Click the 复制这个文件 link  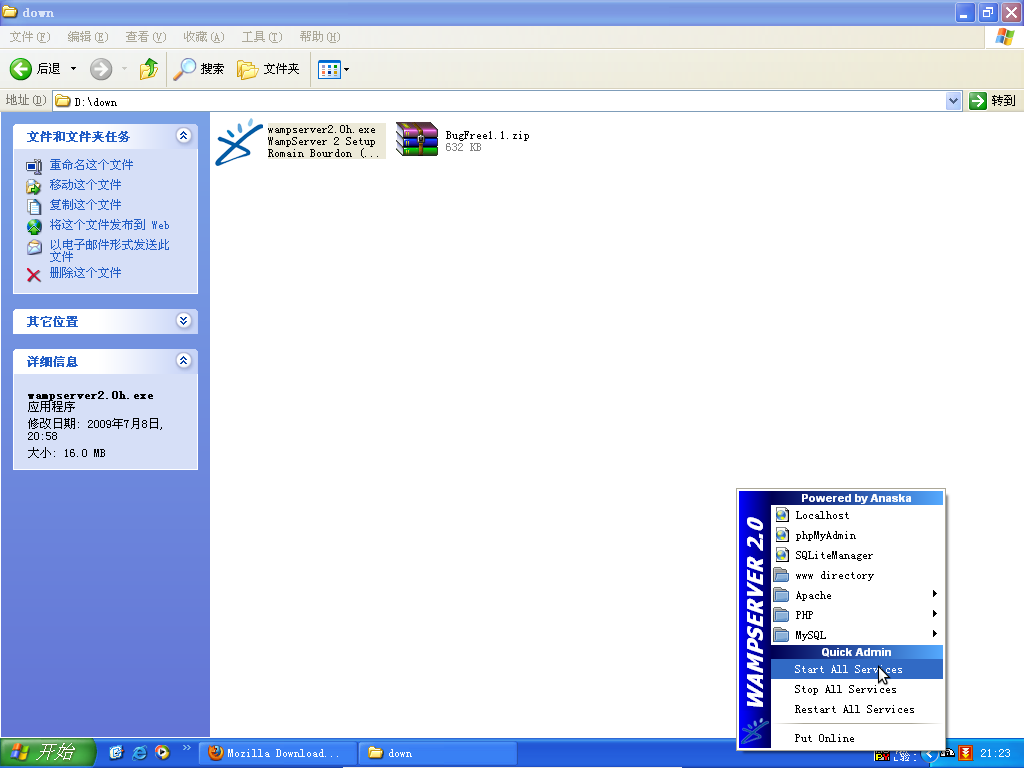click(86, 205)
